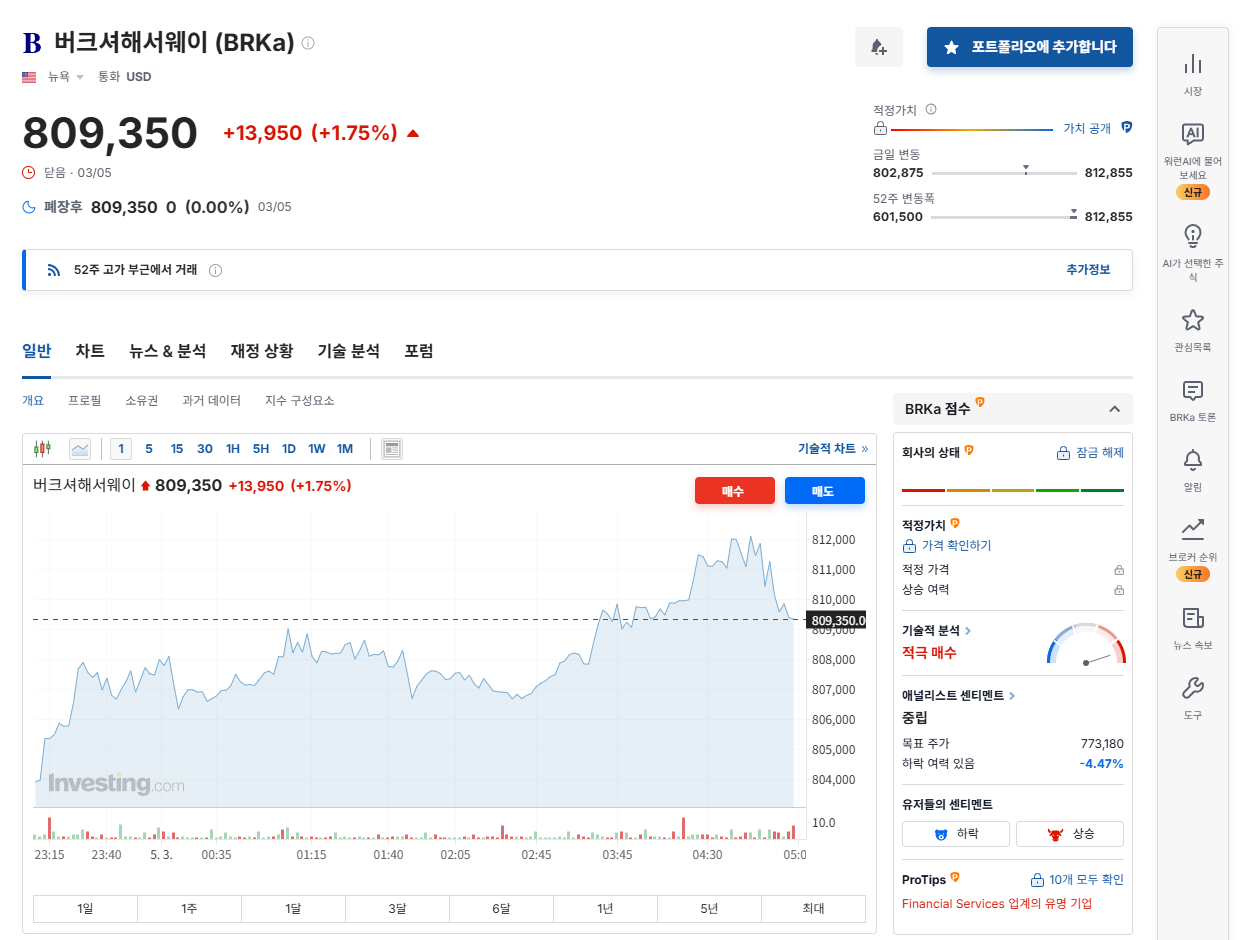
Task: Select 1년 chart range
Action: tap(605, 909)
